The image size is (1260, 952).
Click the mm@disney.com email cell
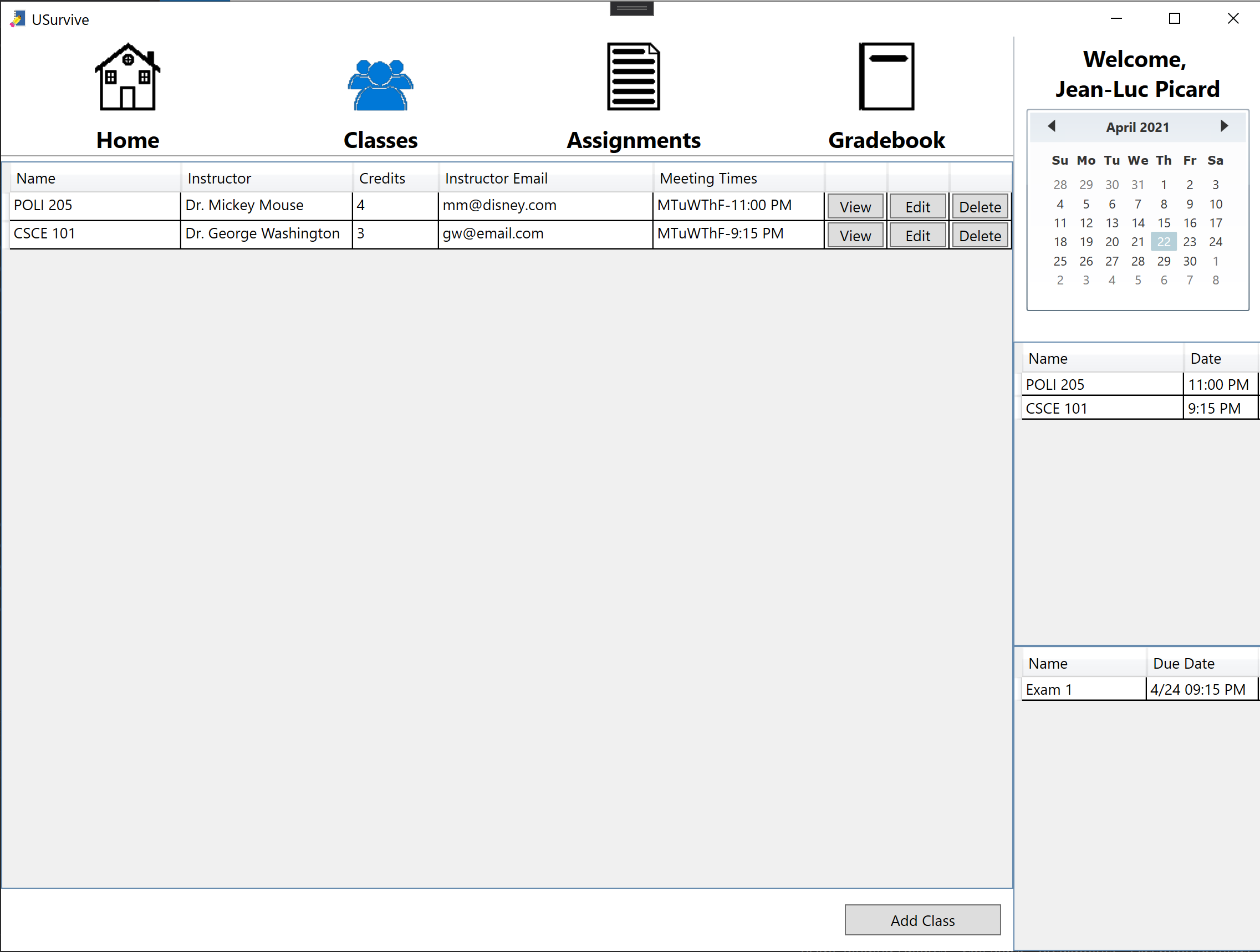point(545,206)
